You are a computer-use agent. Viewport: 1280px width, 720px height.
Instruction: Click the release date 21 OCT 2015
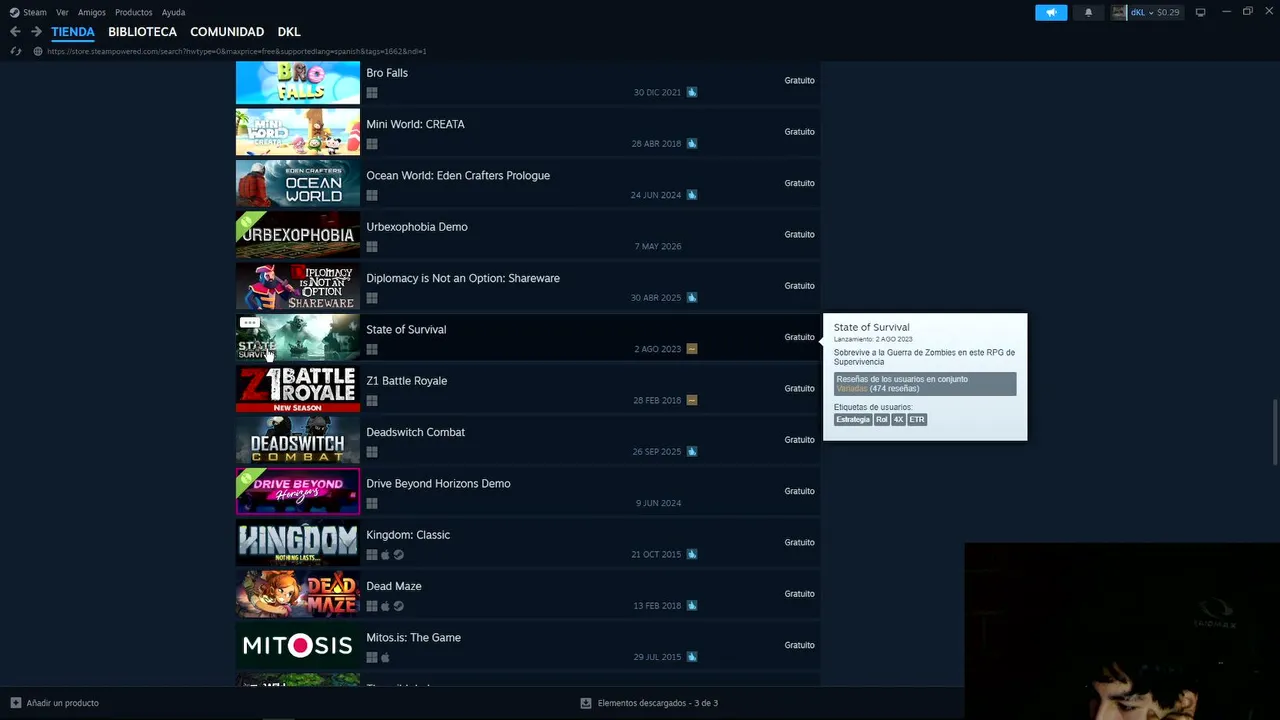tap(656, 555)
